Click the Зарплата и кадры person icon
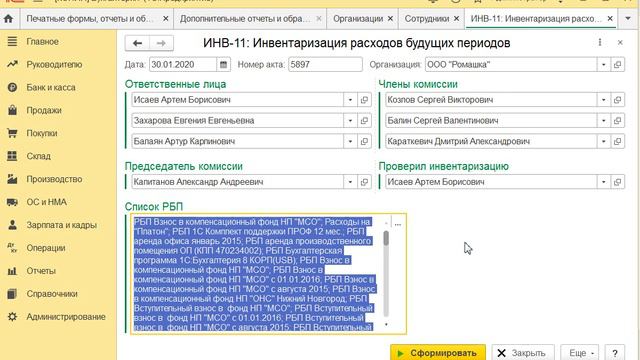640x360 pixels. click(x=12, y=225)
